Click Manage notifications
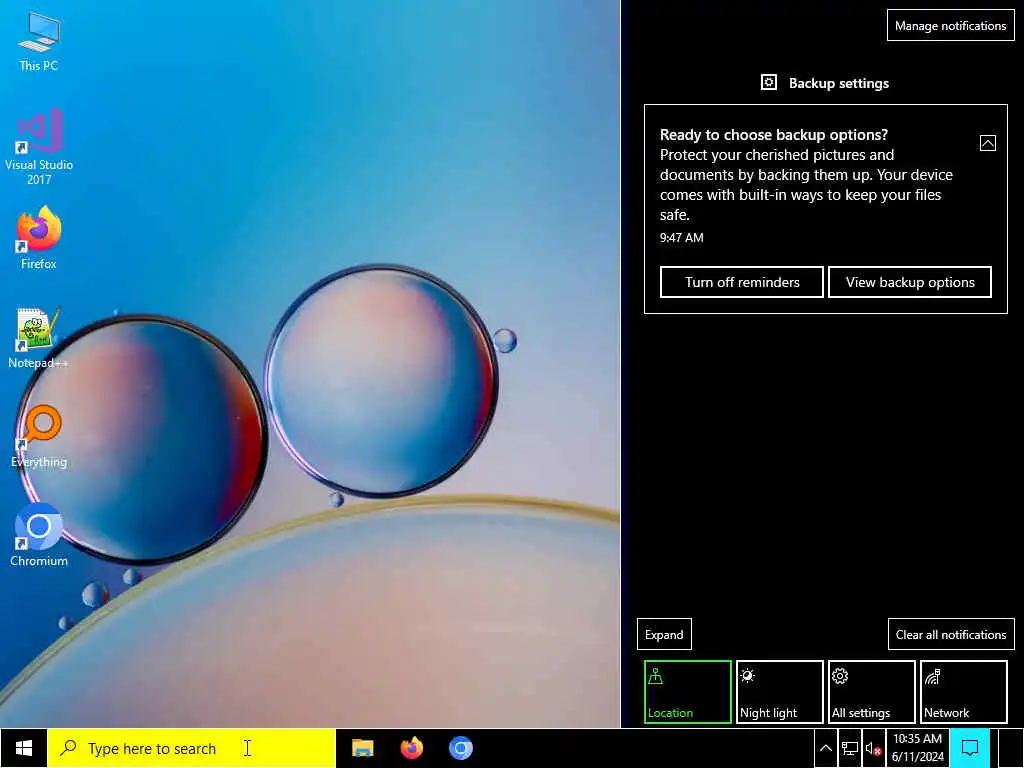1024x768 pixels. click(x=951, y=25)
